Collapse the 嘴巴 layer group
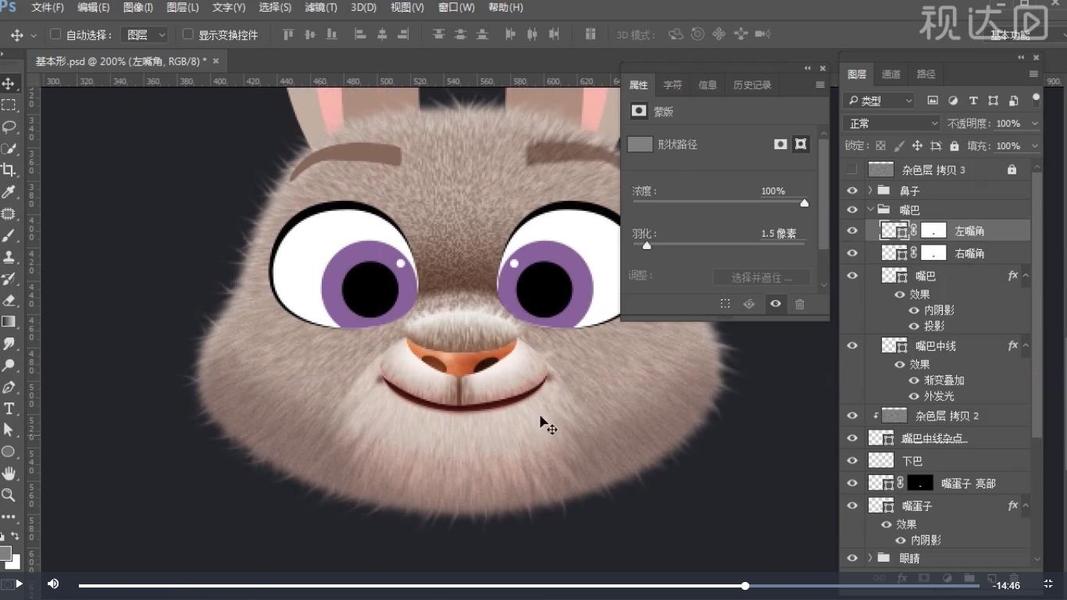 pos(870,210)
